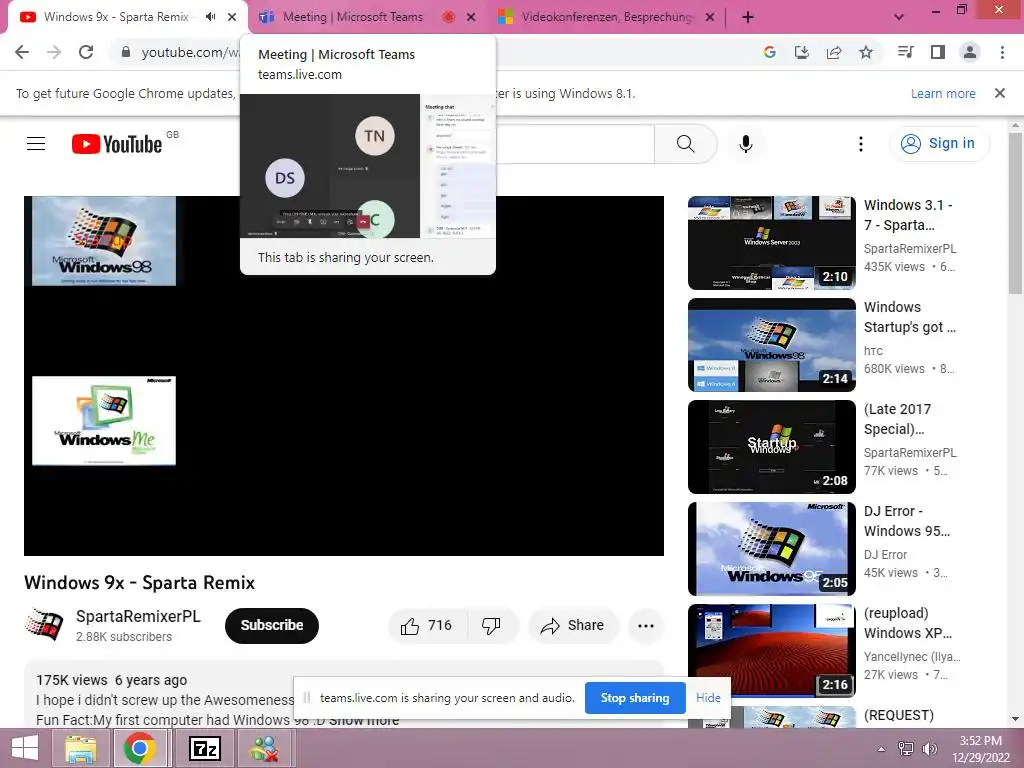The image size is (1024, 768).
Task: Search with voice microphone button
Action: pos(746,144)
